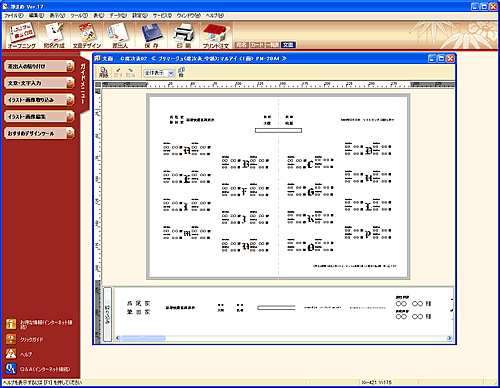Screen dimensions: 500x388
Task: Select the table C seating block
Action: 310,163
